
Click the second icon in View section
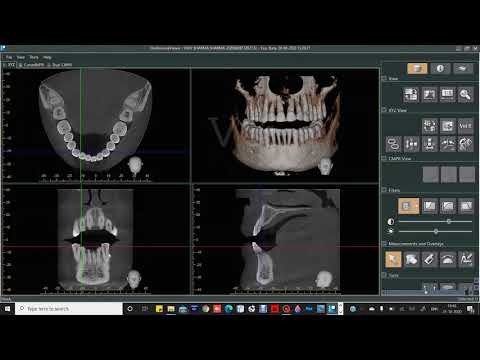coord(429,95)
